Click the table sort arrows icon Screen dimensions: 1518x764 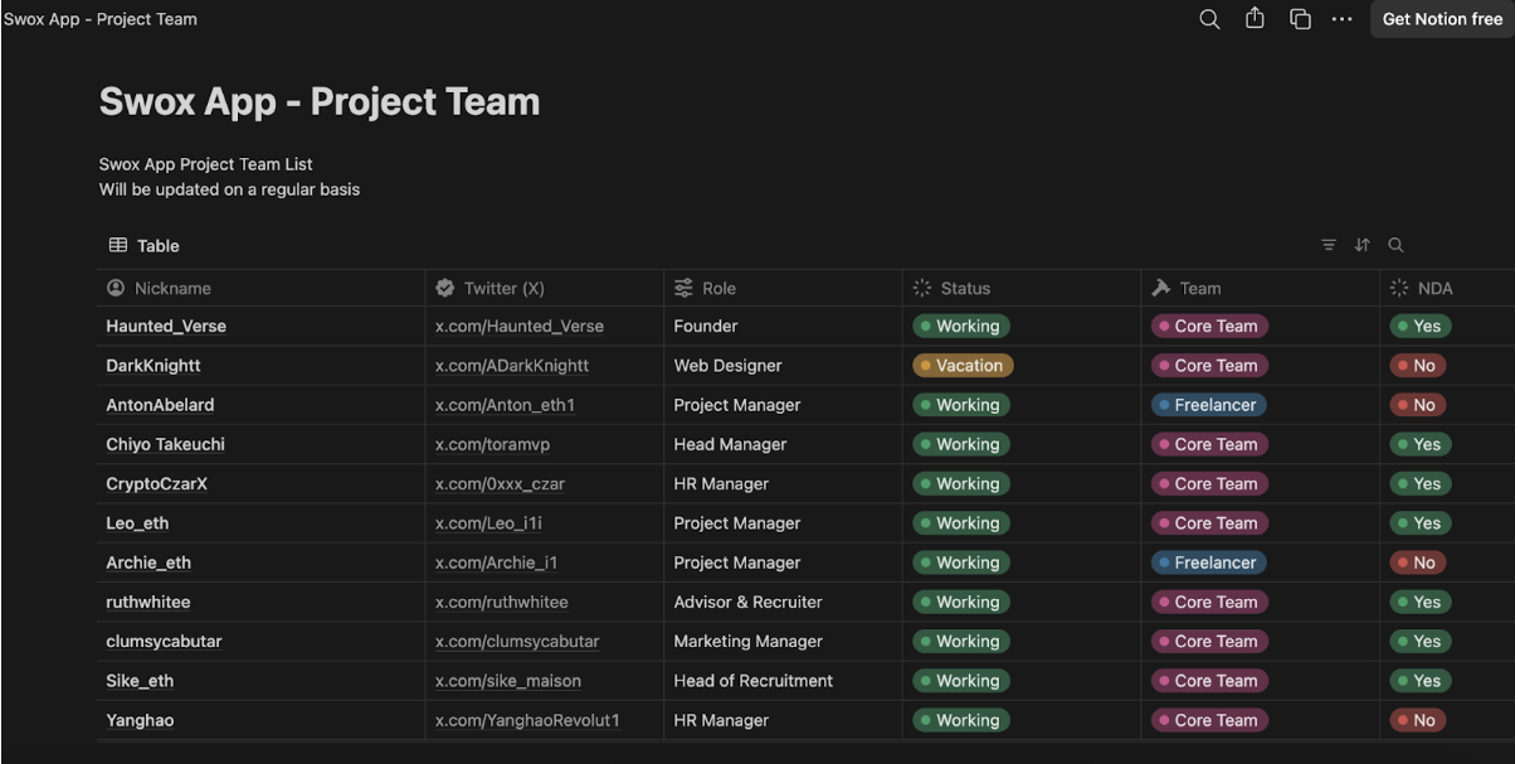[x=1362, y=245]
